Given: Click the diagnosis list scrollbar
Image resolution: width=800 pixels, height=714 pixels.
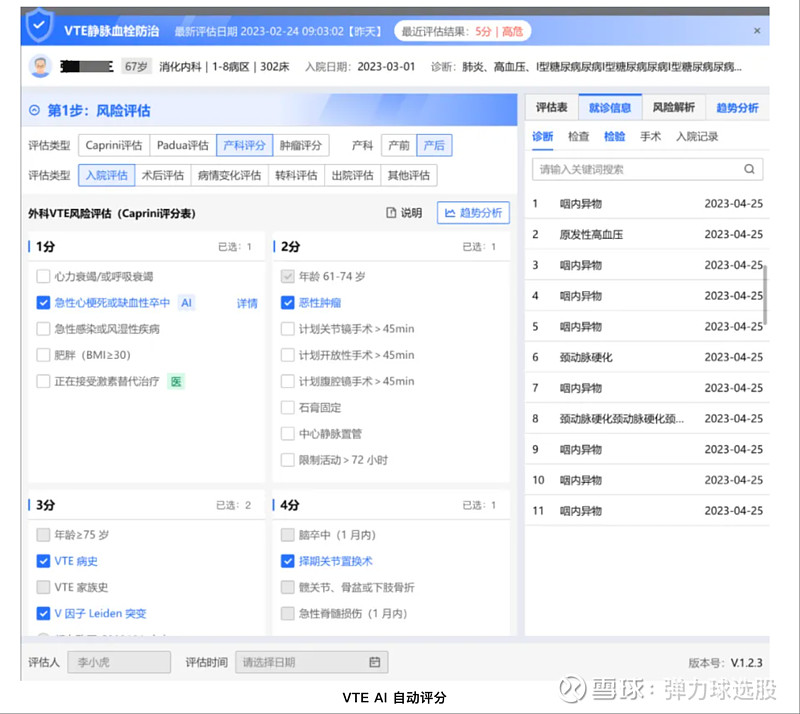Looking at the screenshot, I should [766, 294].
